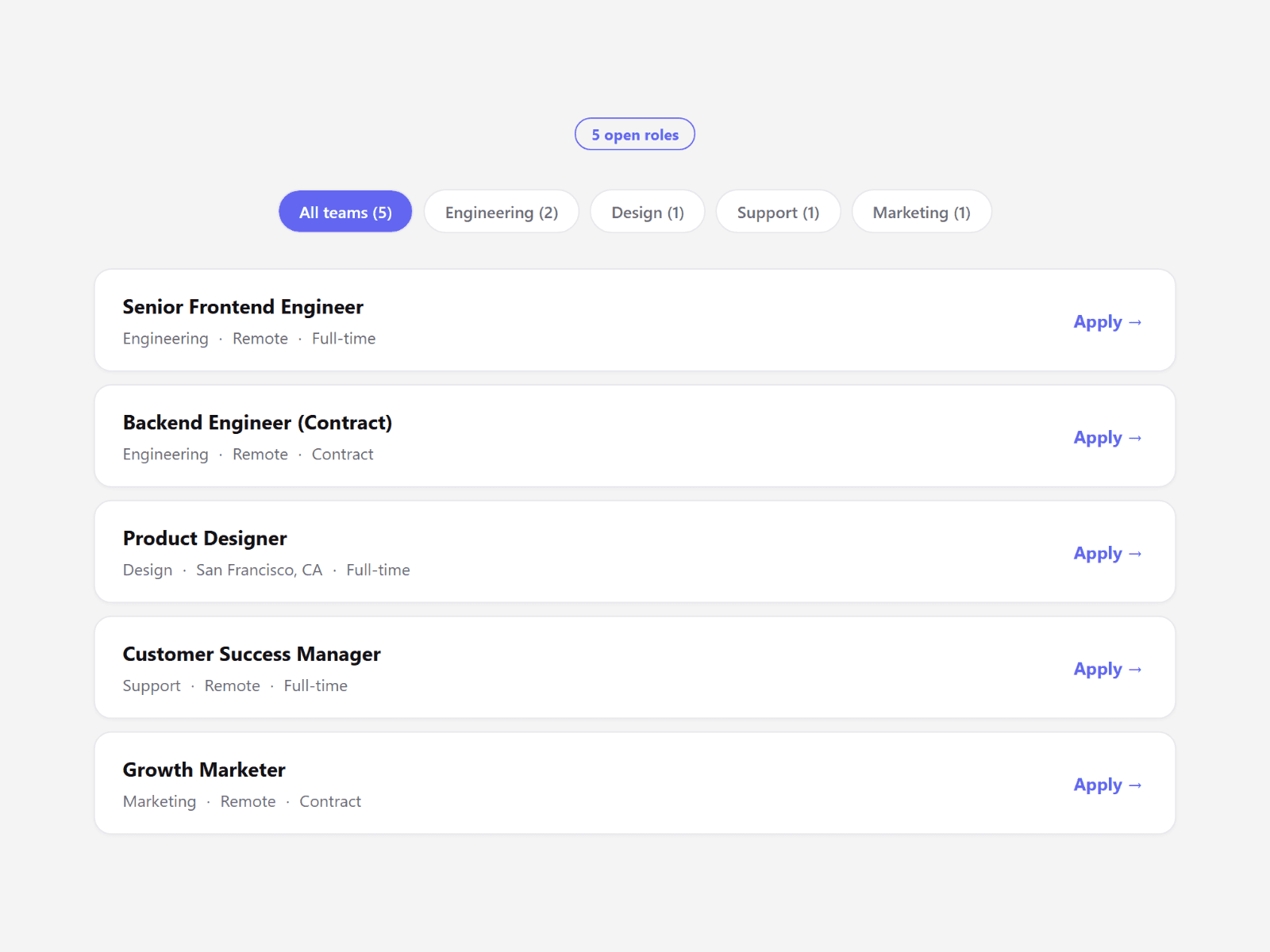The image size is (1270, 952).
Task: Click San Francisco, CA location text
Action: 260,570
